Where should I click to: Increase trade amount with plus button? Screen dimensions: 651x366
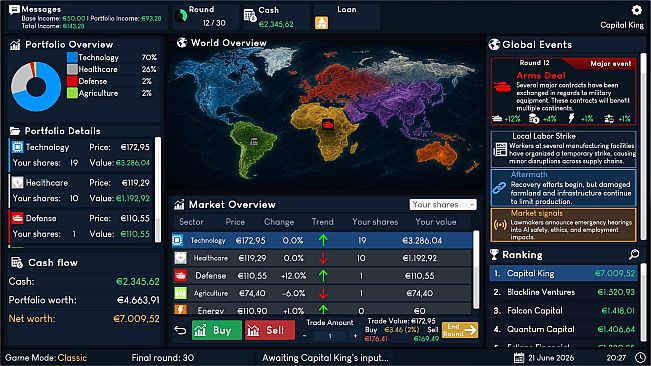[x=355, y=336]
